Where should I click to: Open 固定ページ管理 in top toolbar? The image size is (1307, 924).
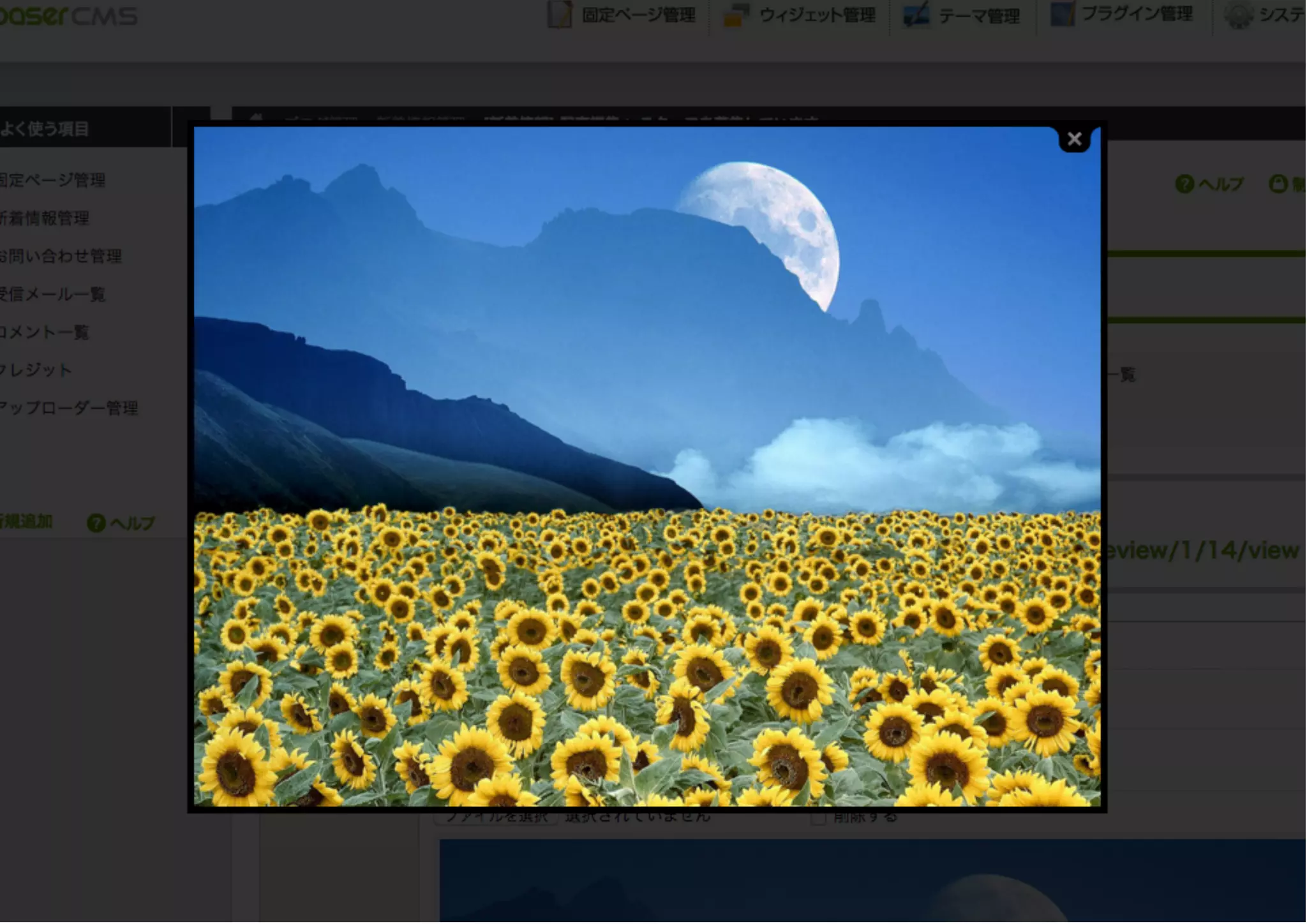tap(638, 15)
